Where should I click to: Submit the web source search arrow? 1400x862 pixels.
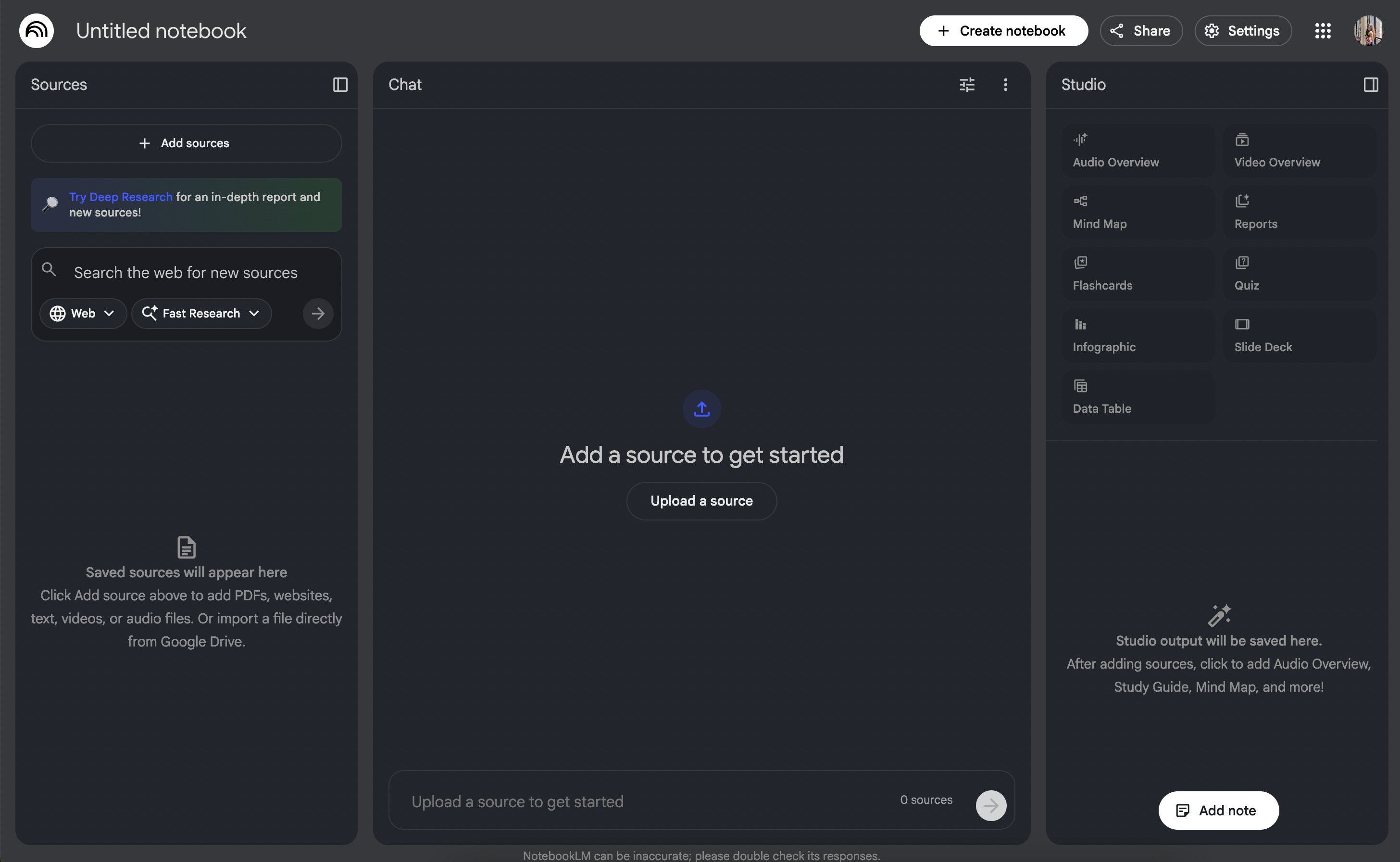coord(318,314)
